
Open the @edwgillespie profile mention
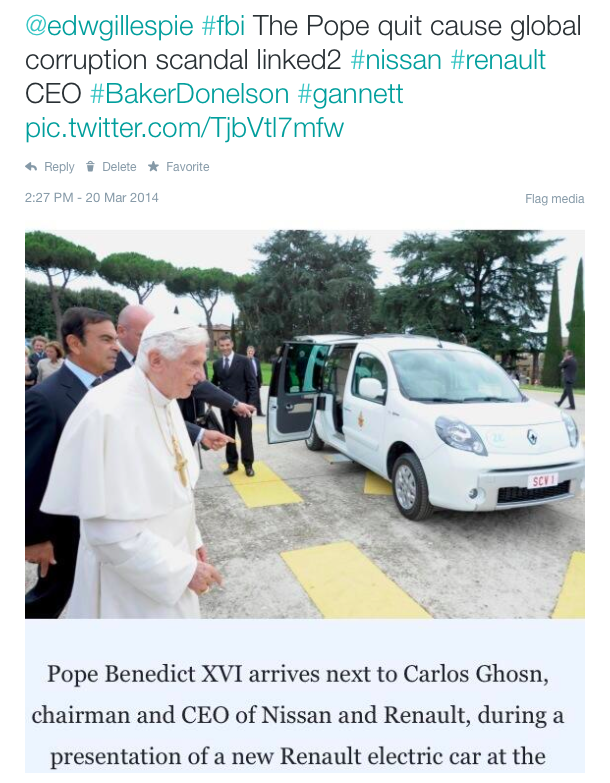(x=109, y=26)
